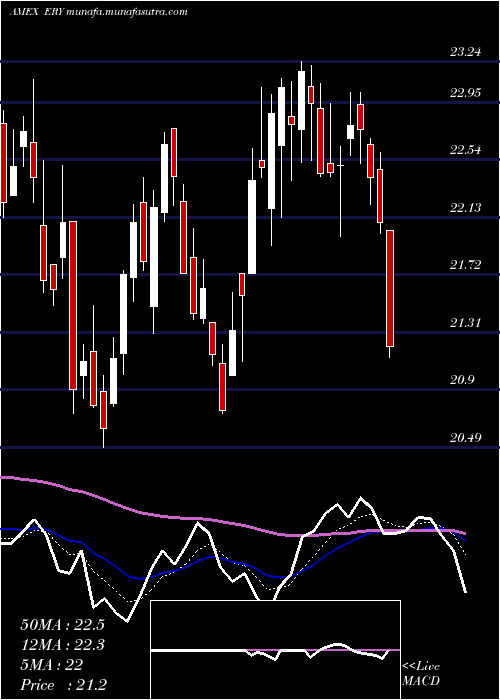Image resolution: width=500 pixels, height=700 pixels.
Task: Click the 22.95 price level label
Action: [x=465, y=93]
